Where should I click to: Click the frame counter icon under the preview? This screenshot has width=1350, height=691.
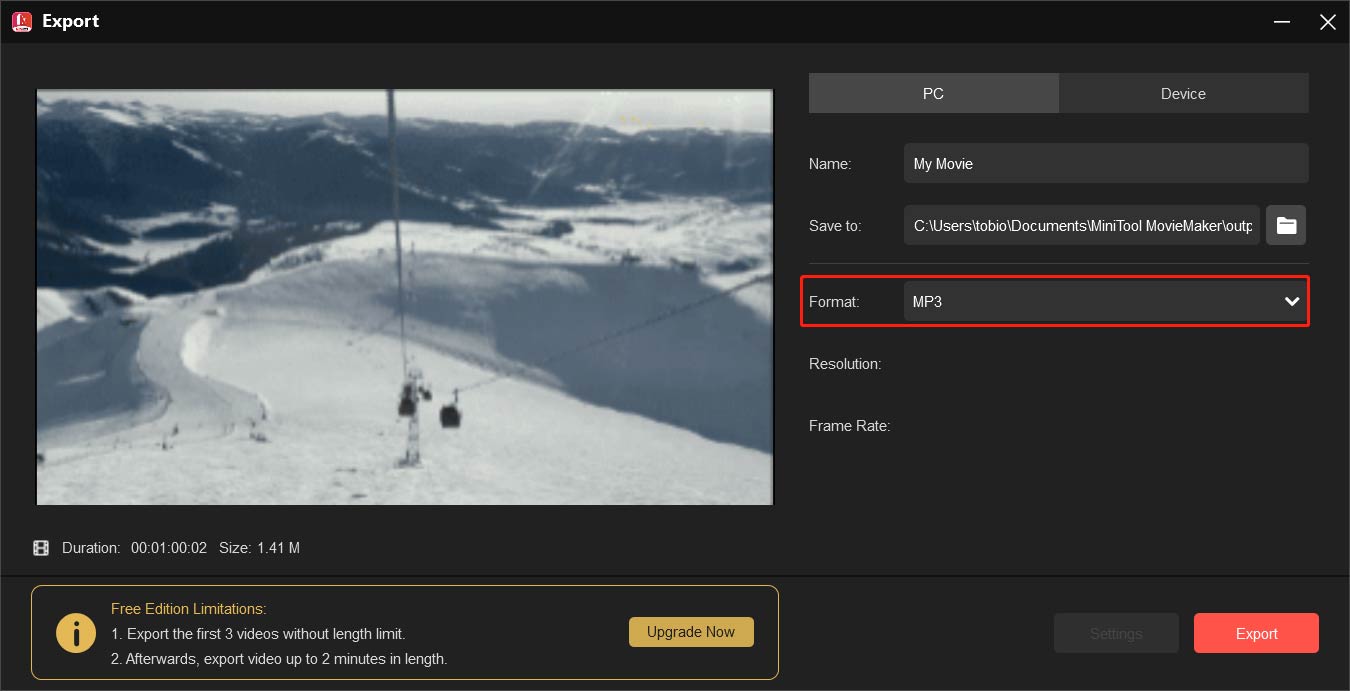click(x=41, y=547)
